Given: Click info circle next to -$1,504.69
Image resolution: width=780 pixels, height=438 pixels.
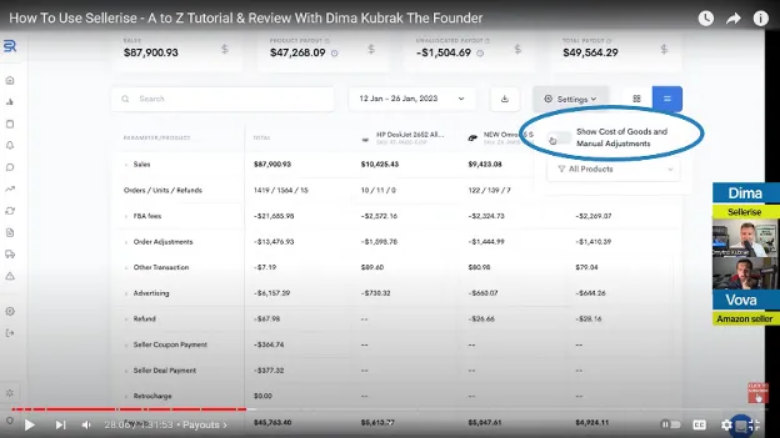Looking at the screenshot, I should pyautogui.click(x=480, y=53).
